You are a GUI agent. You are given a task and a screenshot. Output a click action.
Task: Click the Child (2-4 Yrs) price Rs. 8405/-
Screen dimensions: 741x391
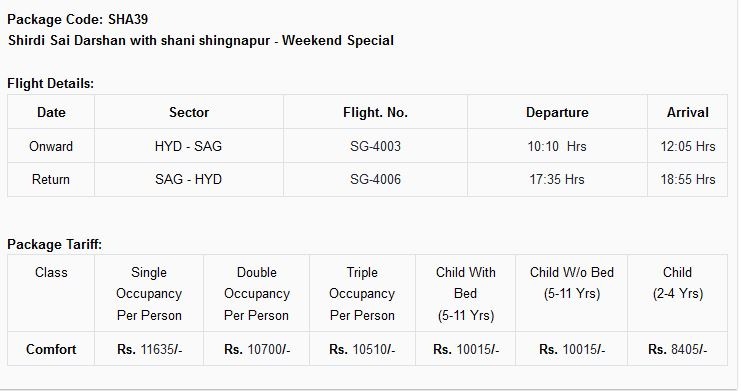point(677,349)
